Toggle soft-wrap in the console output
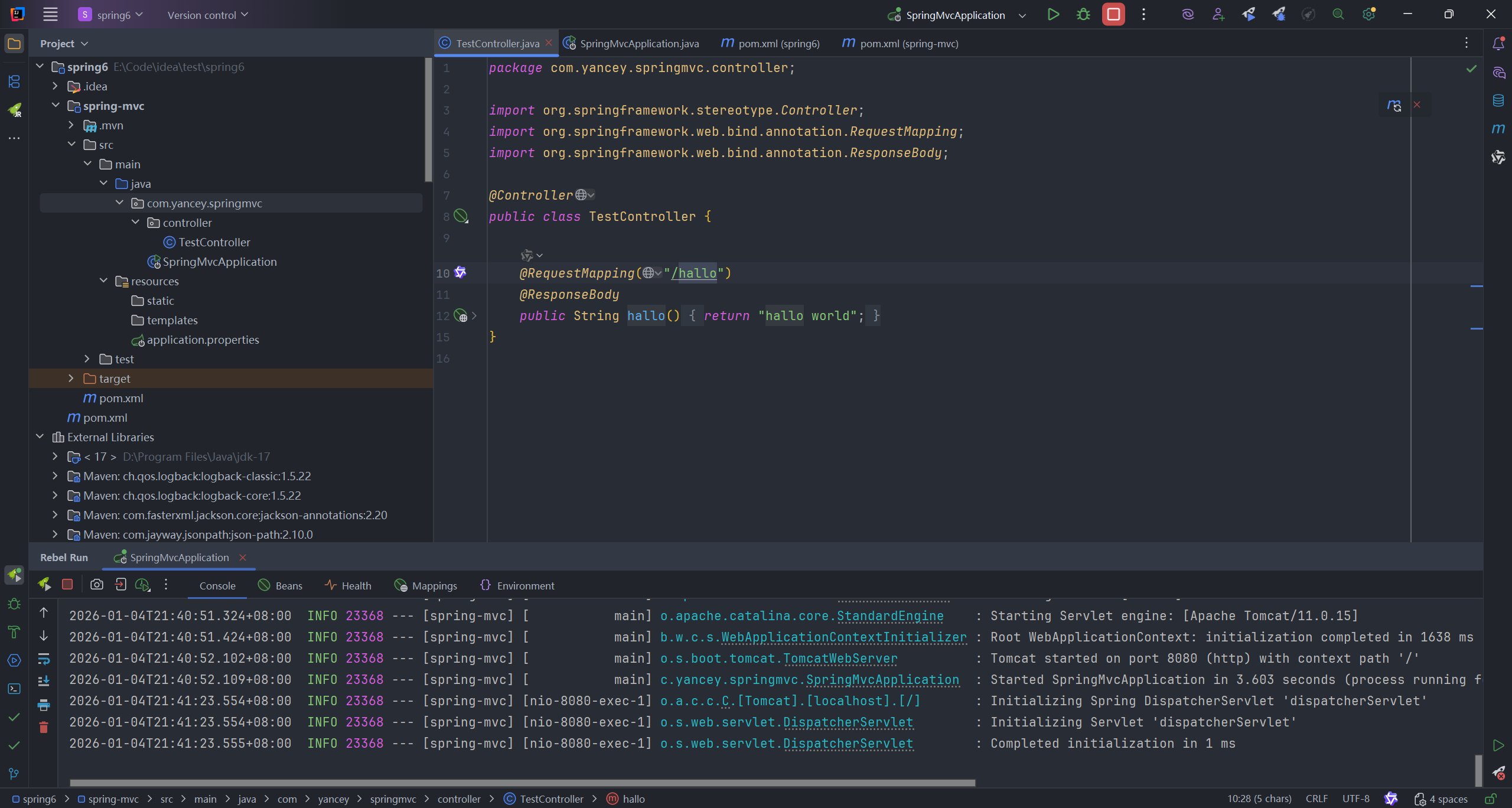 tap(44, 659)
